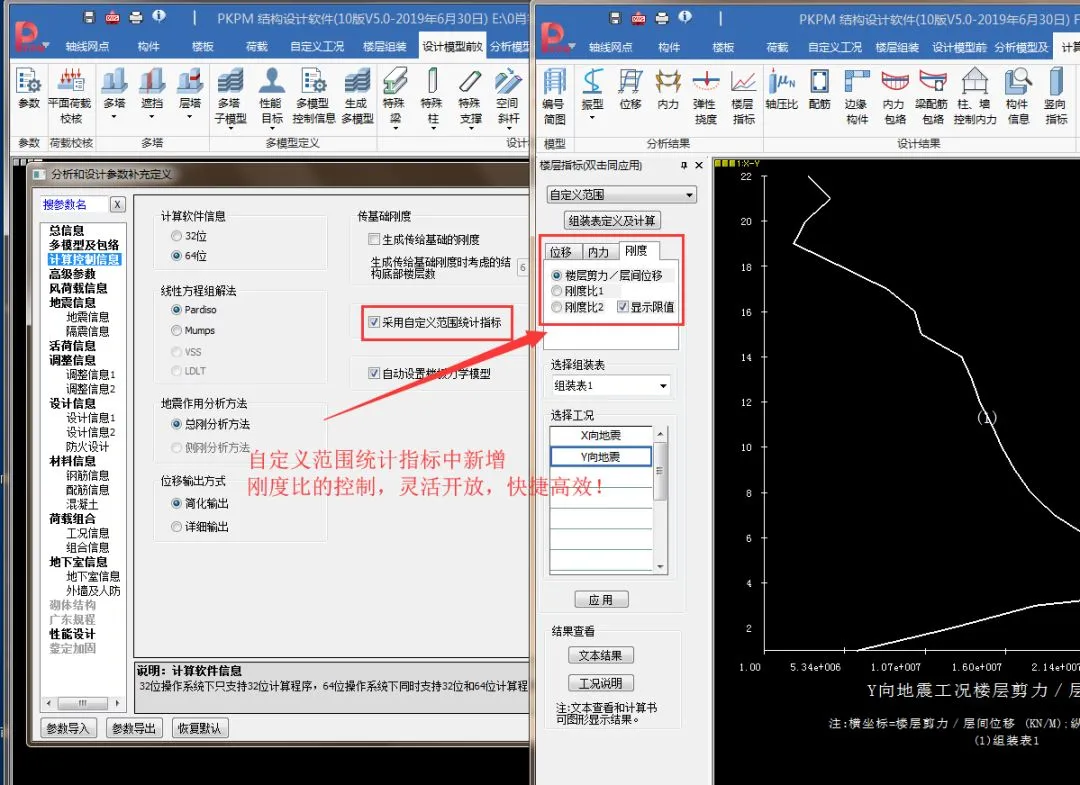Expand 空间斜杆 ribbon dropdown
Viewport: 1080px width, 785px height.
(x=508, y=127)
